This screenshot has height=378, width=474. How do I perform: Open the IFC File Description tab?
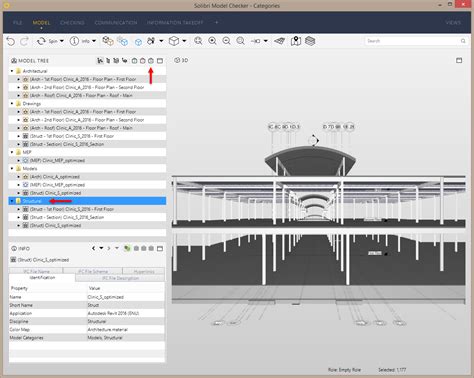click(x=120, y=278)
